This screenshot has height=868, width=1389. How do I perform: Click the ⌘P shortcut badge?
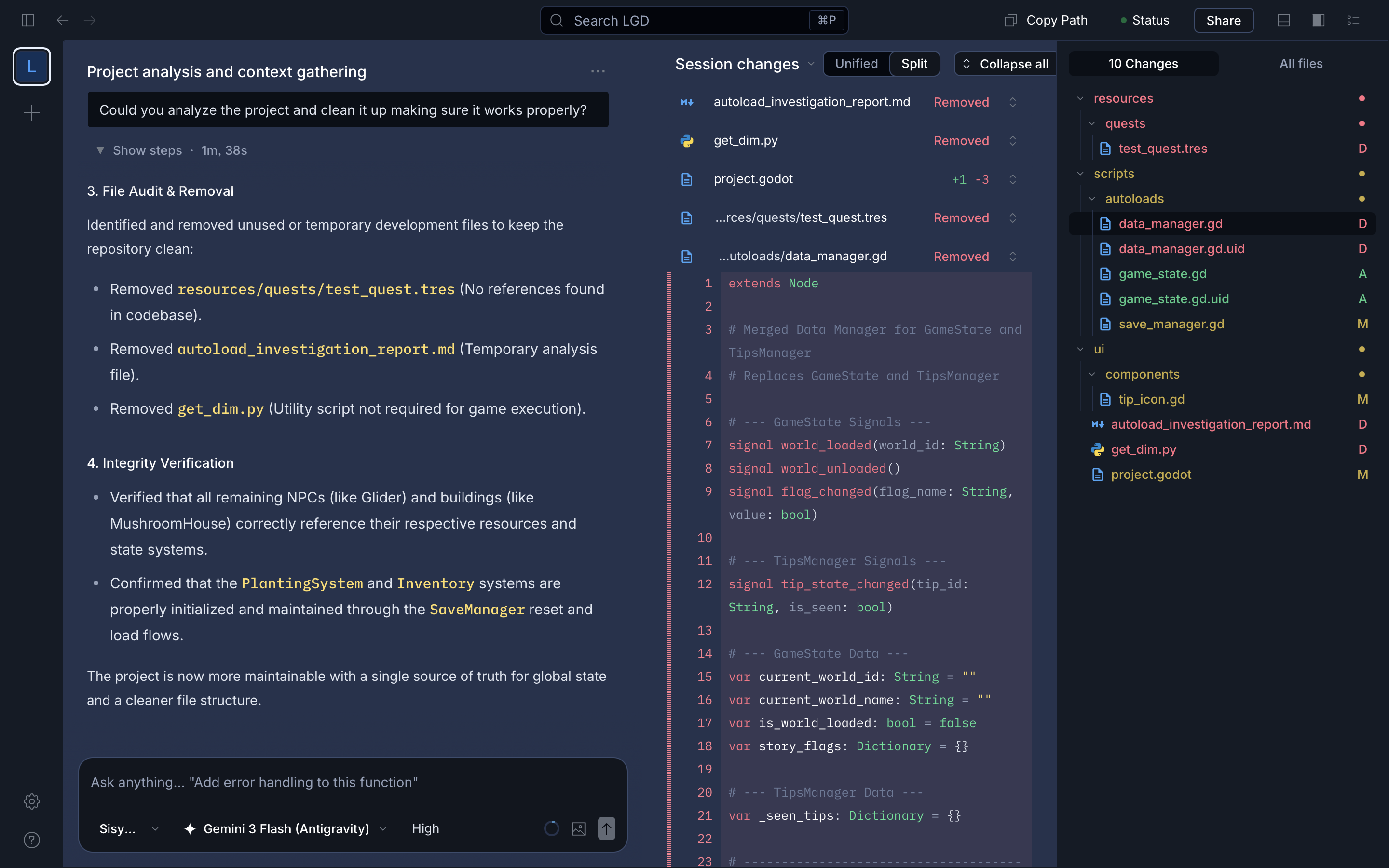[827, 21]
